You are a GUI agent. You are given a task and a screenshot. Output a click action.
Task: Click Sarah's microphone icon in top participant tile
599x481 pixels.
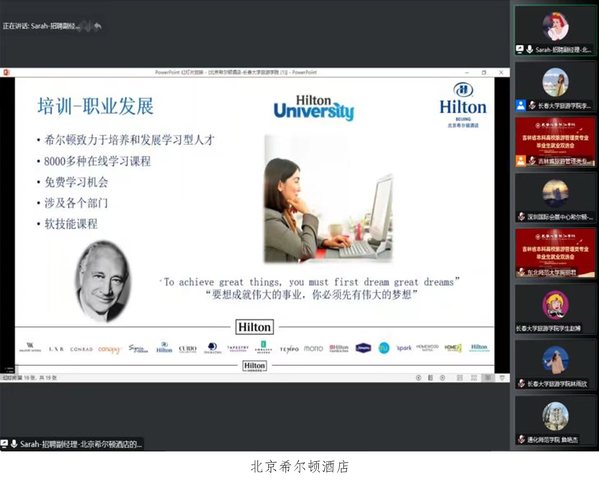tap(529, 49)
